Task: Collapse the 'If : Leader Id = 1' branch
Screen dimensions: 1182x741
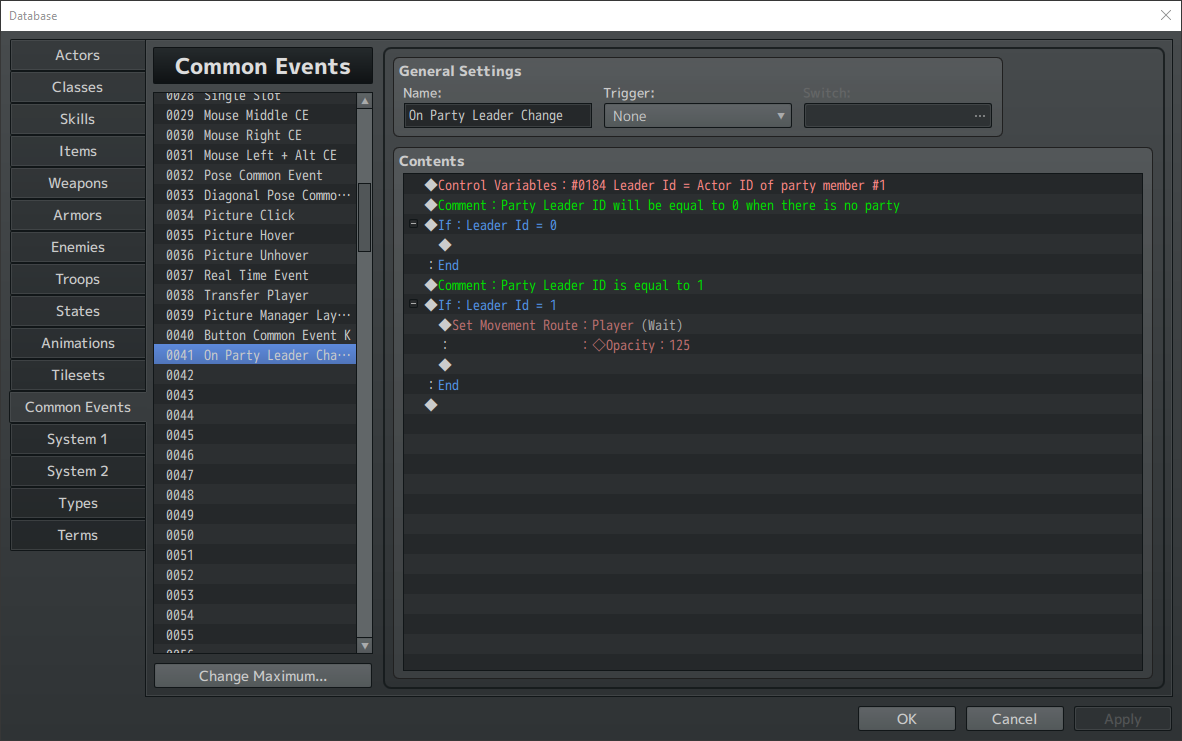Action: (x=413, y=304)
